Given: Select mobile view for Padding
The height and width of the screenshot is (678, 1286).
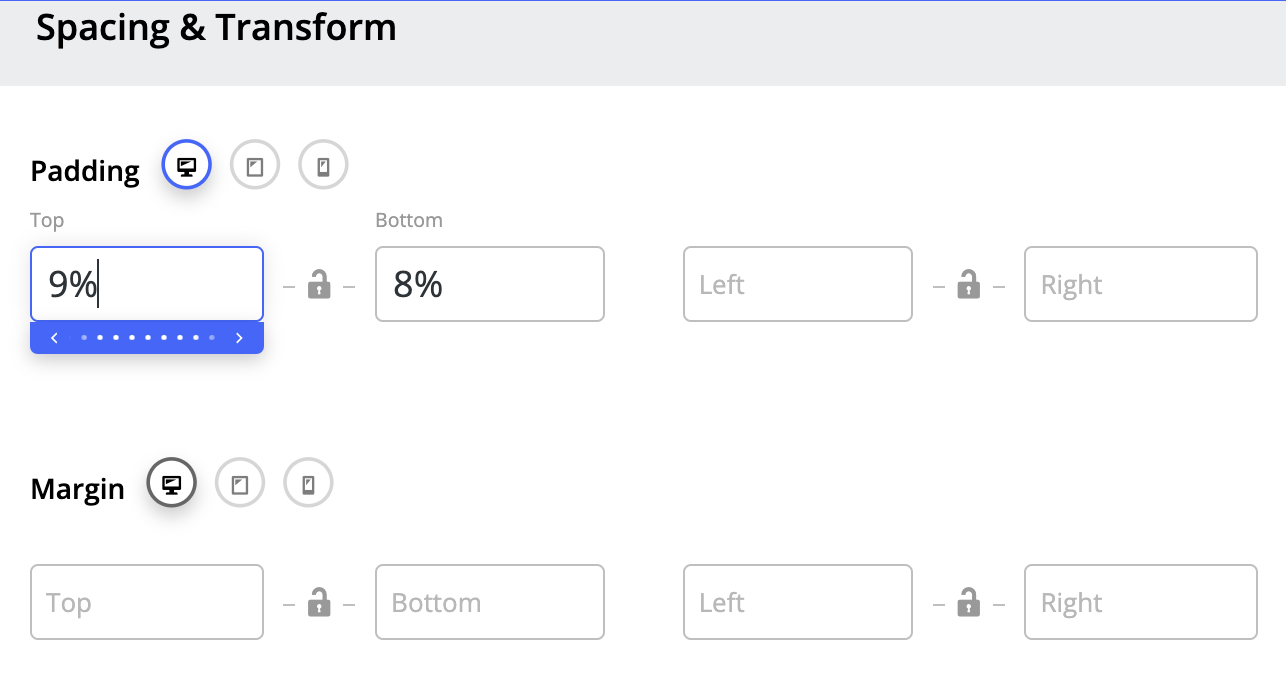Looking at the screenshot, I should [x=323, y=167].
